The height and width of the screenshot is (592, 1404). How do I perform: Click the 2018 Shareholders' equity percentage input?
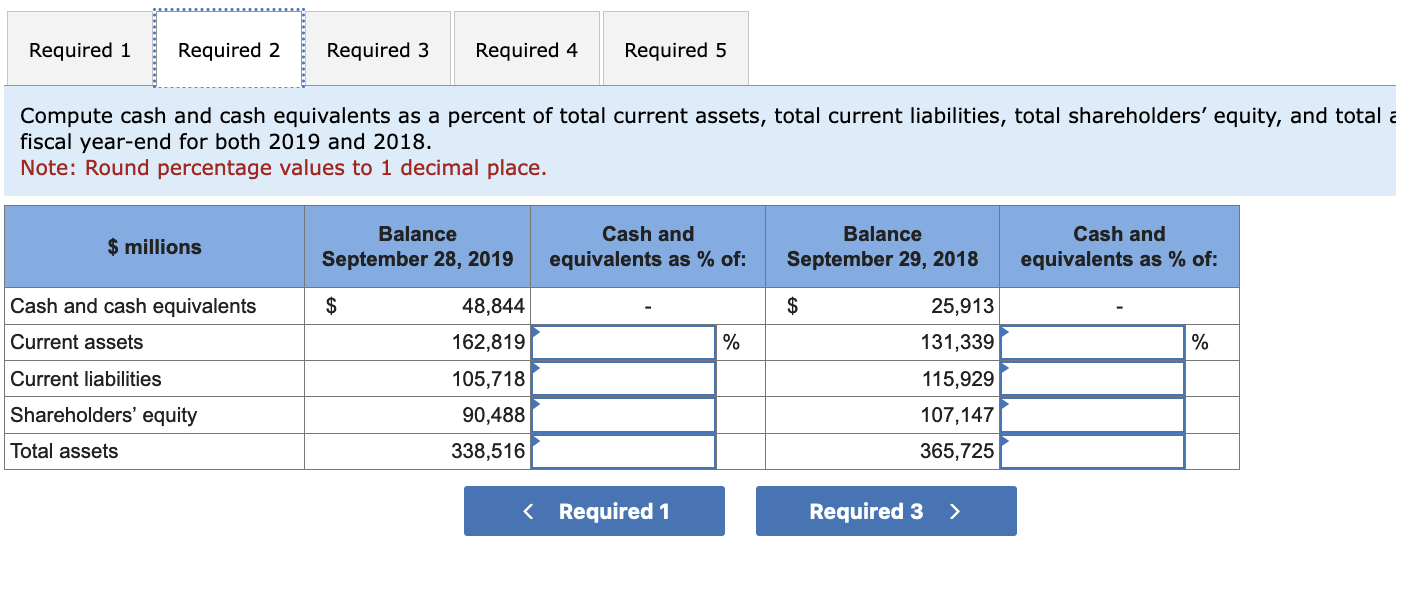[1092, 415]
